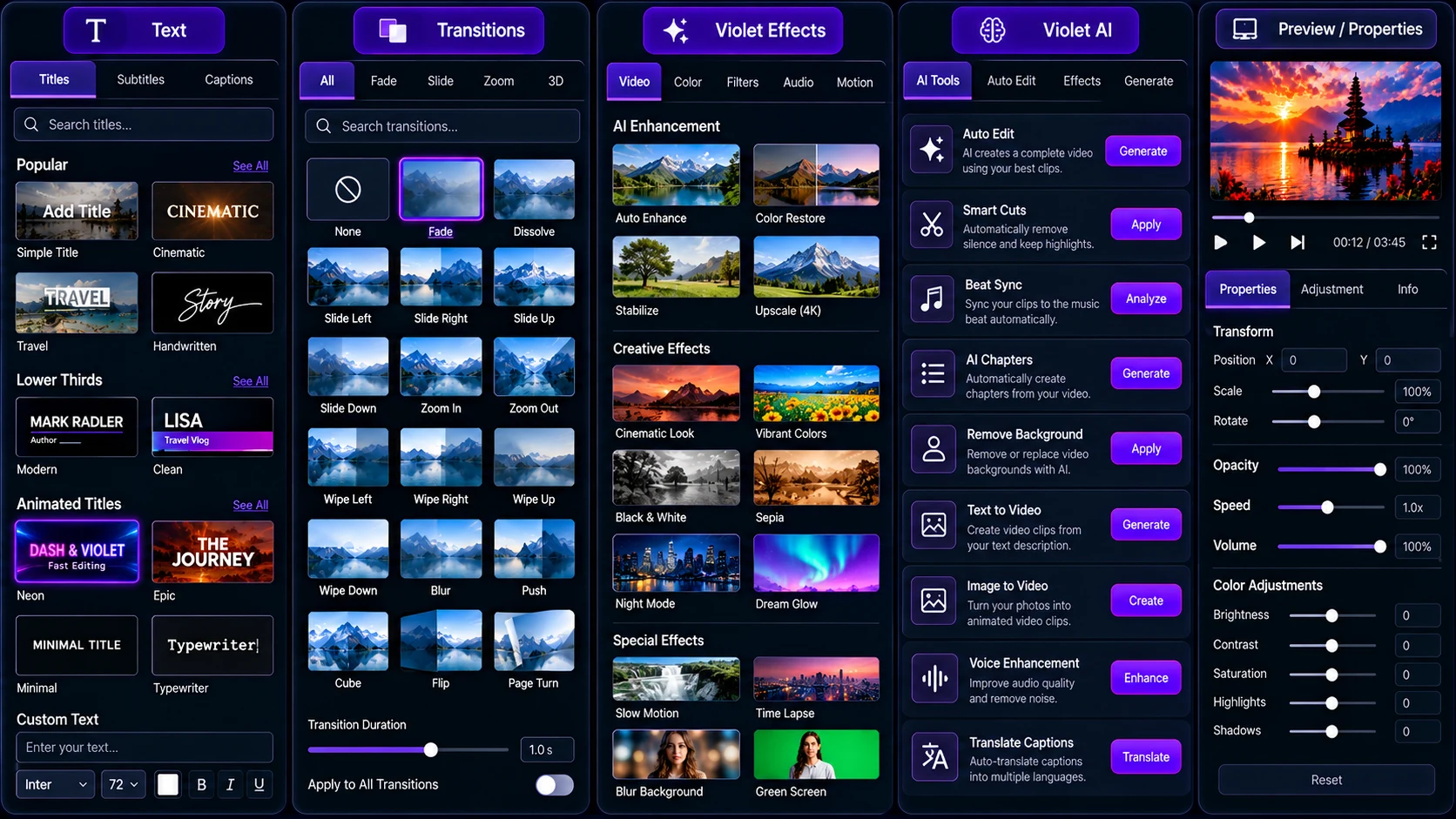Click the Remove Background person icon

(x=934, y=449)
